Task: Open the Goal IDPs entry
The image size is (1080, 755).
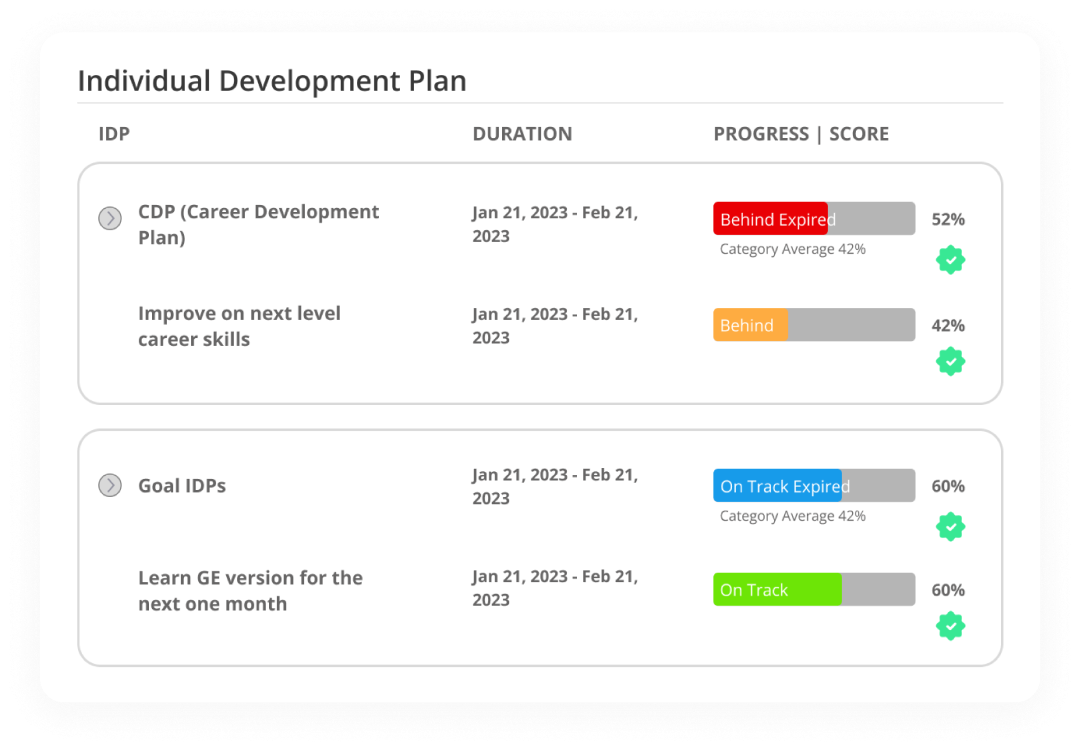Action: pos(182,485)
